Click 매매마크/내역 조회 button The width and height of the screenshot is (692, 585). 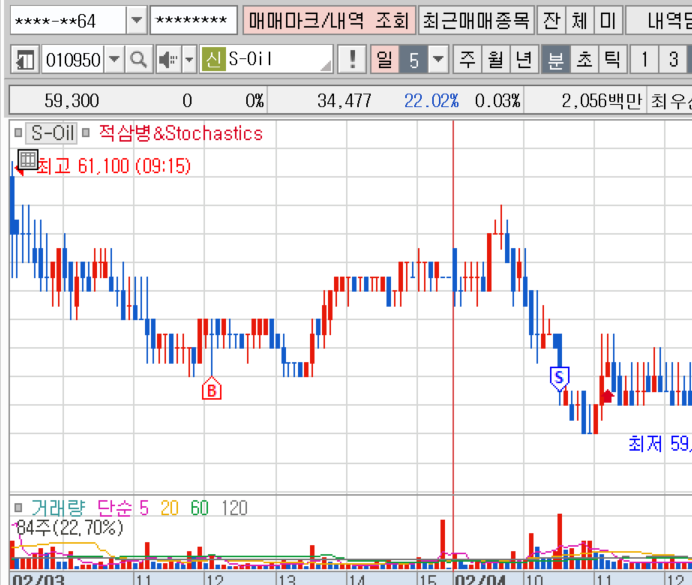click(328, 20)
